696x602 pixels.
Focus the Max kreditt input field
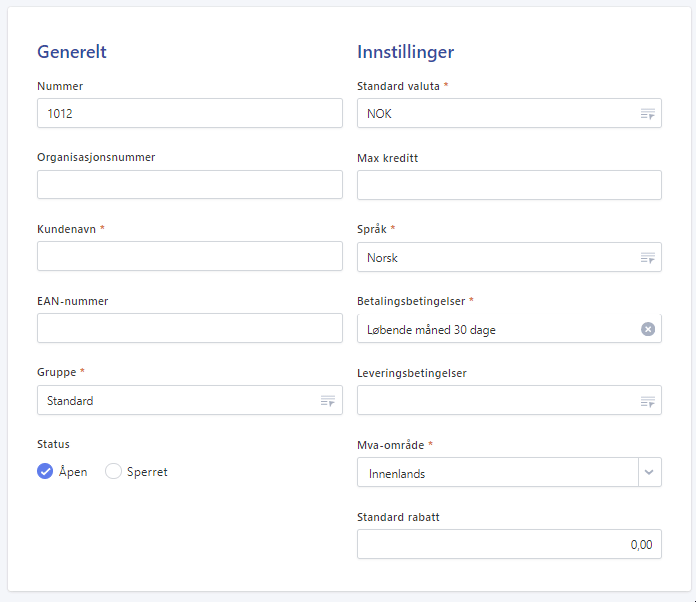[x=509, y=185]
